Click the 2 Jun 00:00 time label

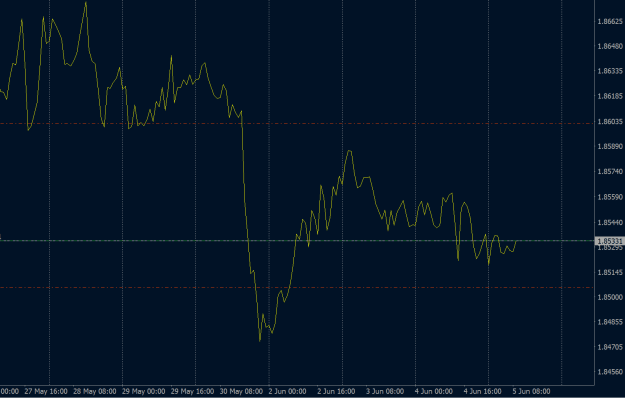(287, 392)
